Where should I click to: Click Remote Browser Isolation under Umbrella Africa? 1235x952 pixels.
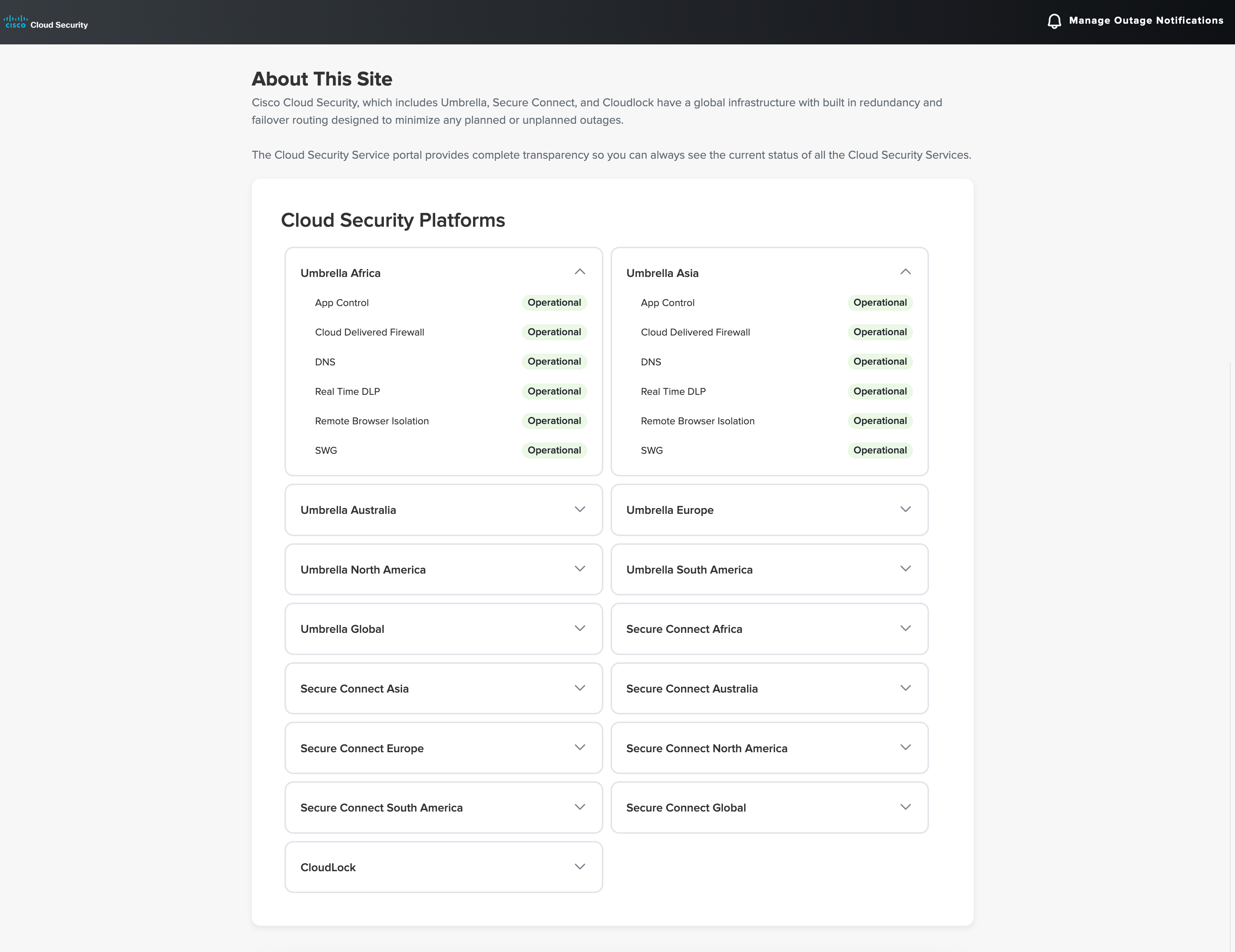tap(372, 421)
